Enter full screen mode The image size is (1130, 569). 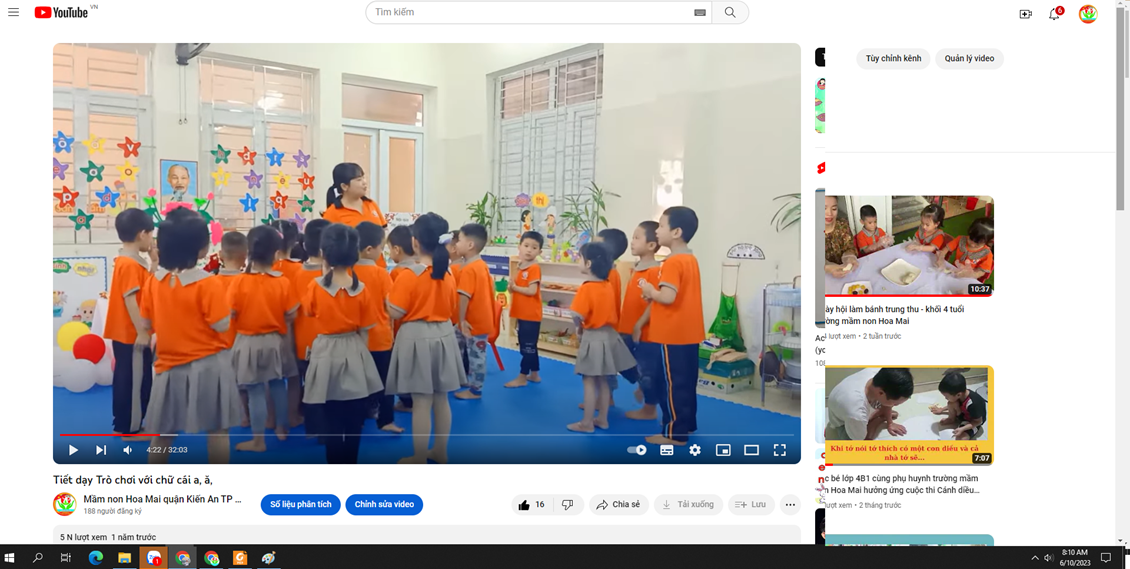click(780, 450)
